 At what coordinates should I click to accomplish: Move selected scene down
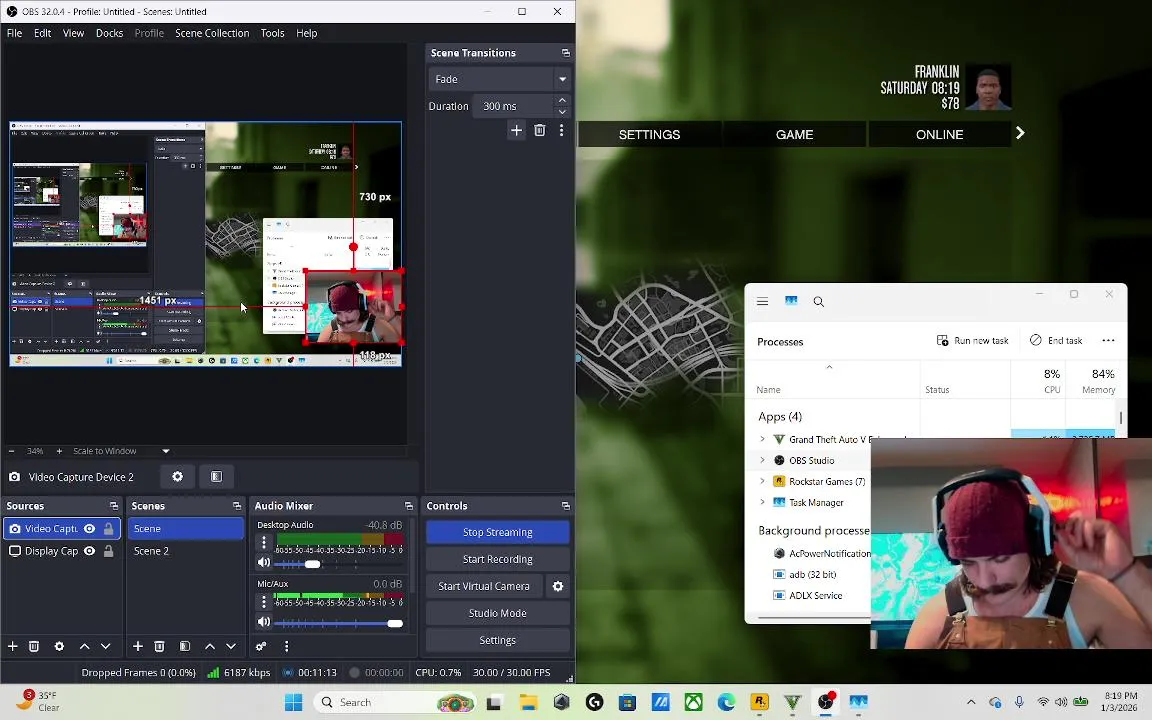[x=231, y=647]
